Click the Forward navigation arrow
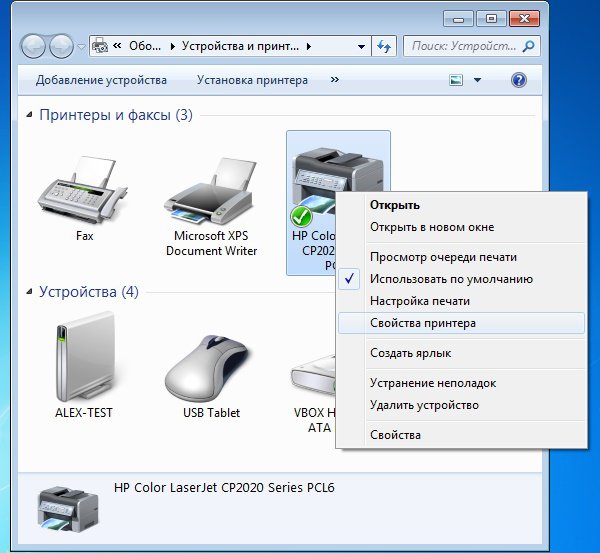 (x=61, y=46)
